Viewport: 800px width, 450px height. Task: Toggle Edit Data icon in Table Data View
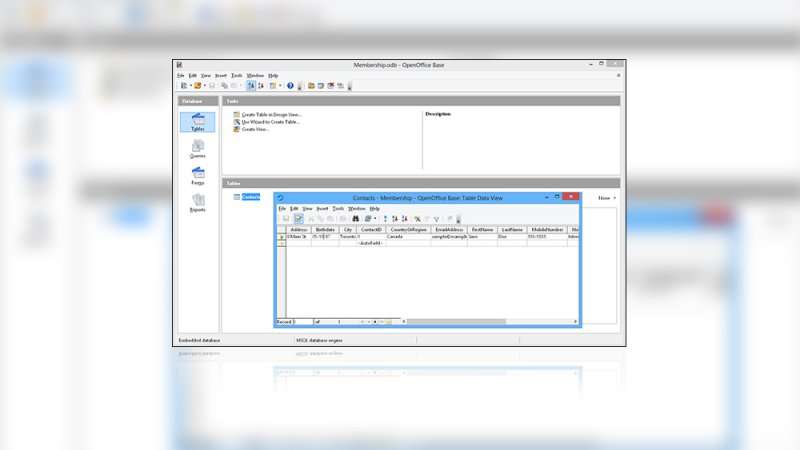pos(298,219)
